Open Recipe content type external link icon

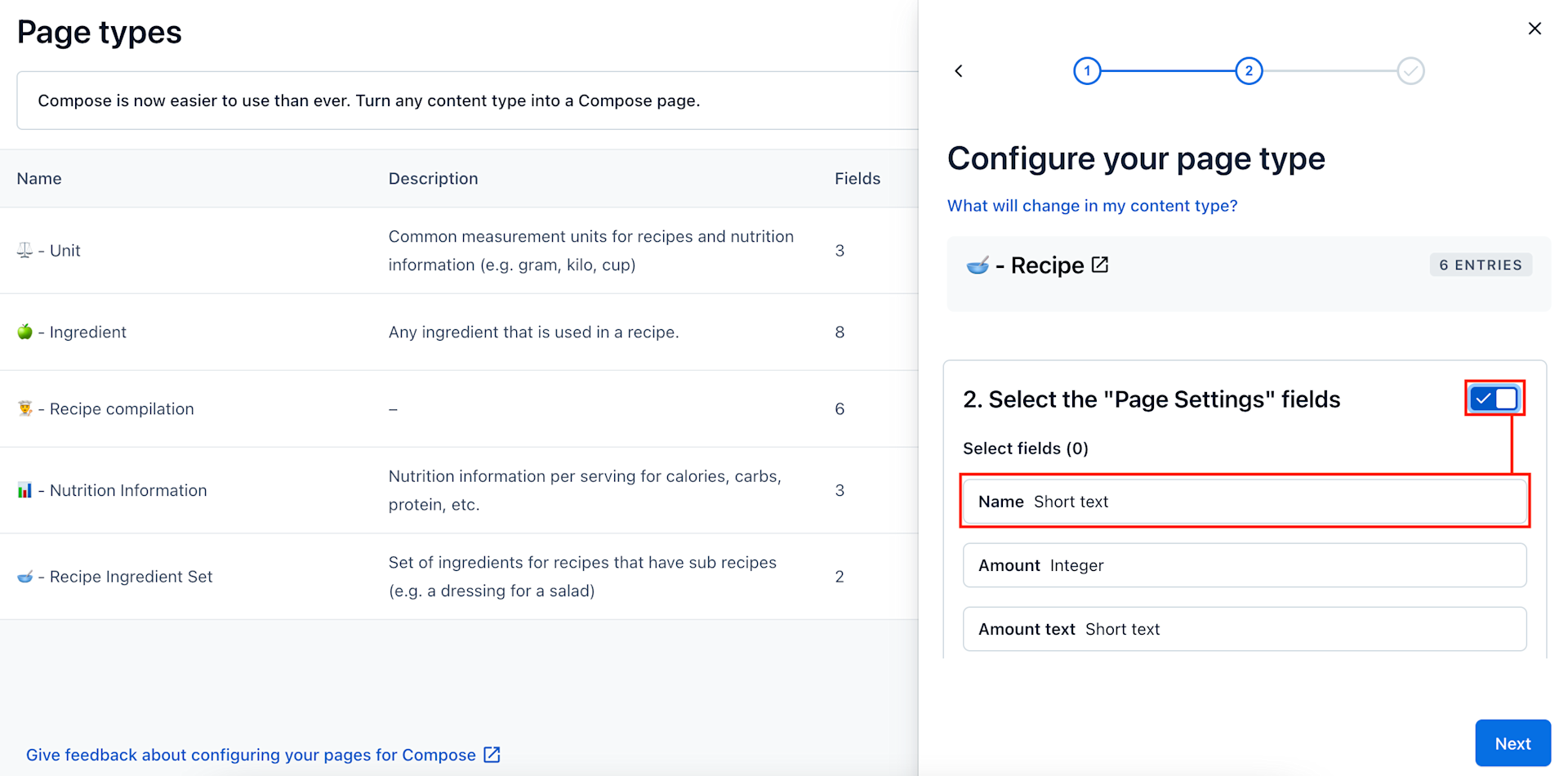coord(1100,265)
